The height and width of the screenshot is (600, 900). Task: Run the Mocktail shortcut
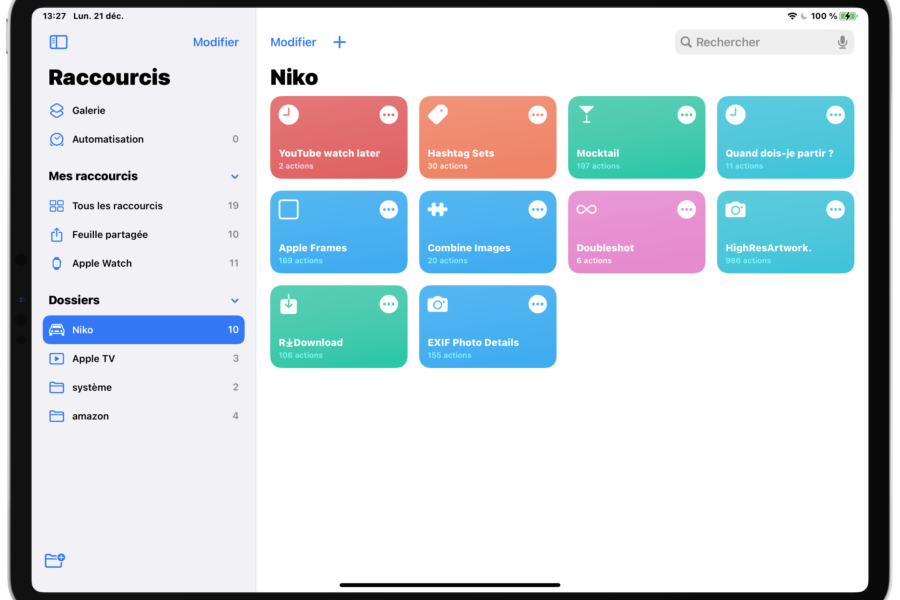(x=637, y=137)
